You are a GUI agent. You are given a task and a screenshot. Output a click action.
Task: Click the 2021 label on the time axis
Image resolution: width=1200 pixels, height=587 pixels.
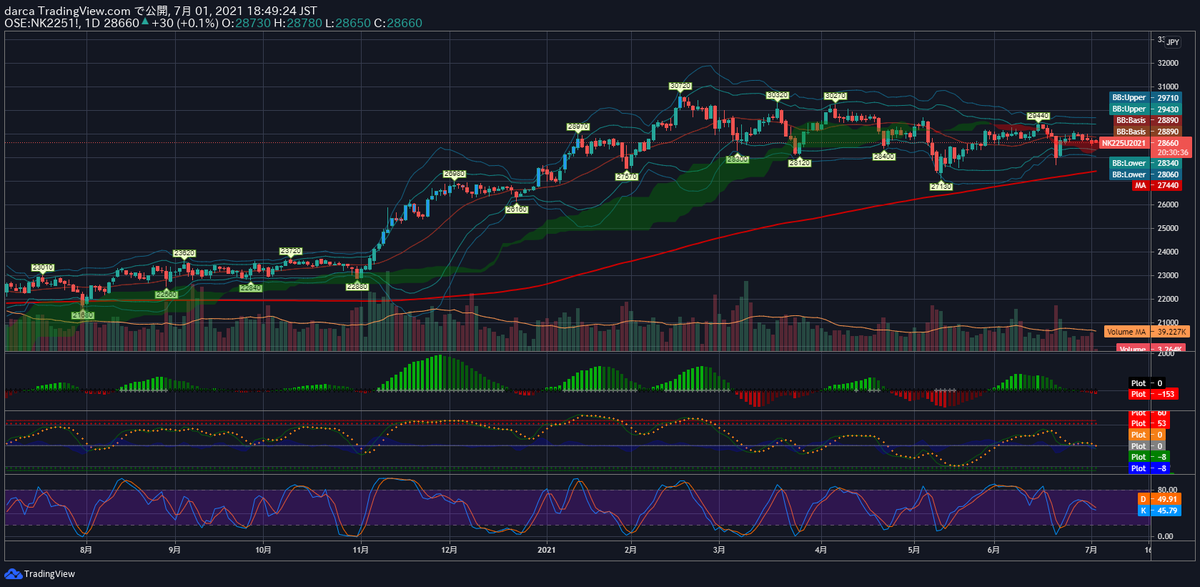tap(546, 549)
